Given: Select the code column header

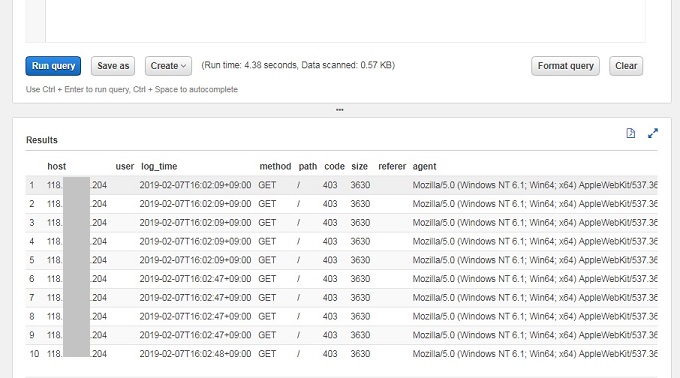Looking at the screenshot, I should point(334,166).
